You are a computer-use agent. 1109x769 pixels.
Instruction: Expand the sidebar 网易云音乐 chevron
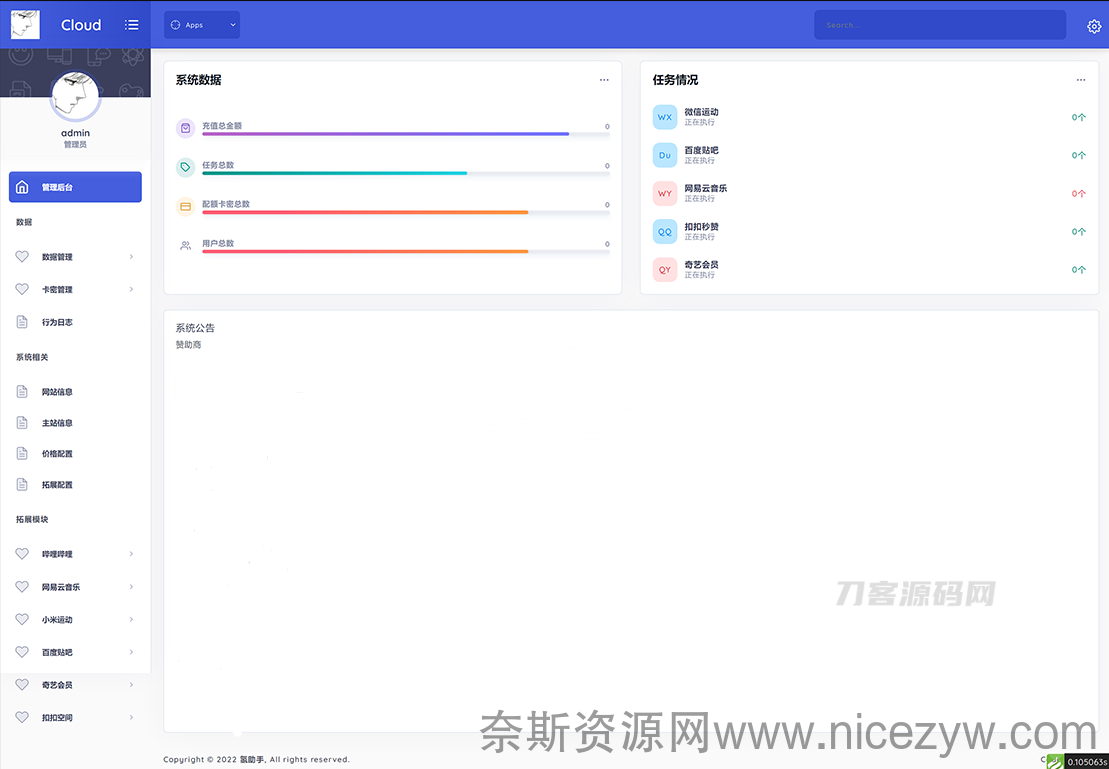tap(132, 586)
